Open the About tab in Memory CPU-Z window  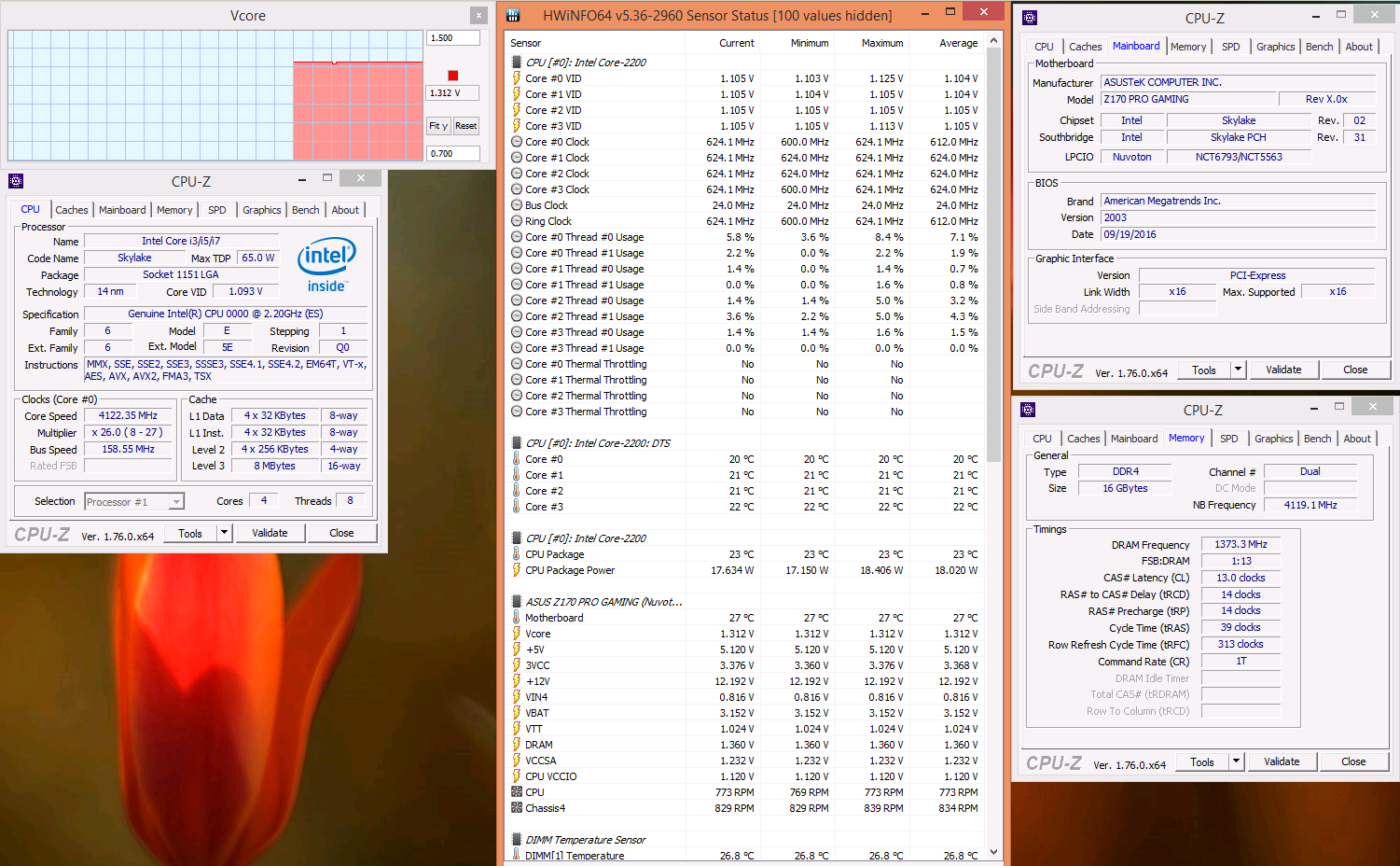click(1357, 439)
